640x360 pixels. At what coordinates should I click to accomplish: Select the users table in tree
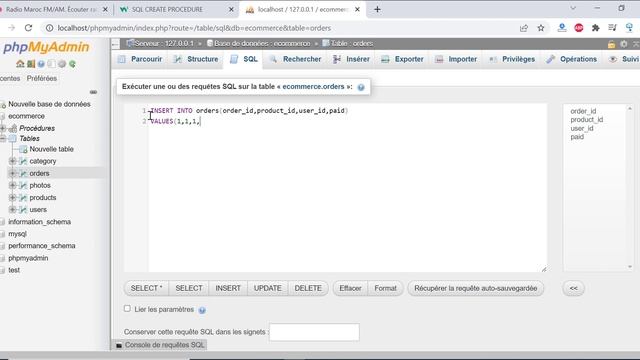click(x=38, y=210)
